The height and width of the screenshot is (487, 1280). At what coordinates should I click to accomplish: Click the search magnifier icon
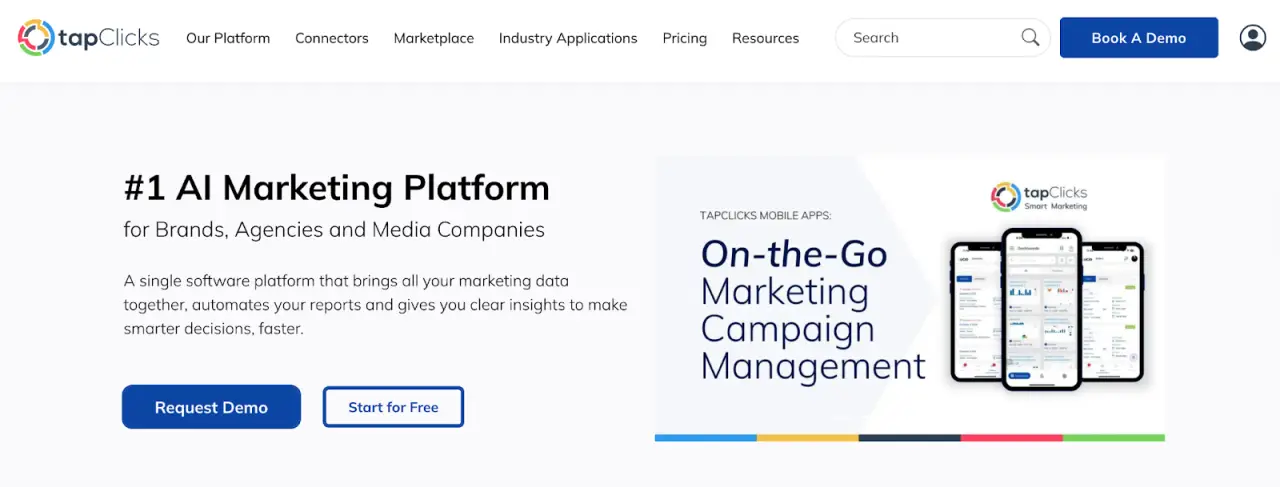click(1030, 38)
